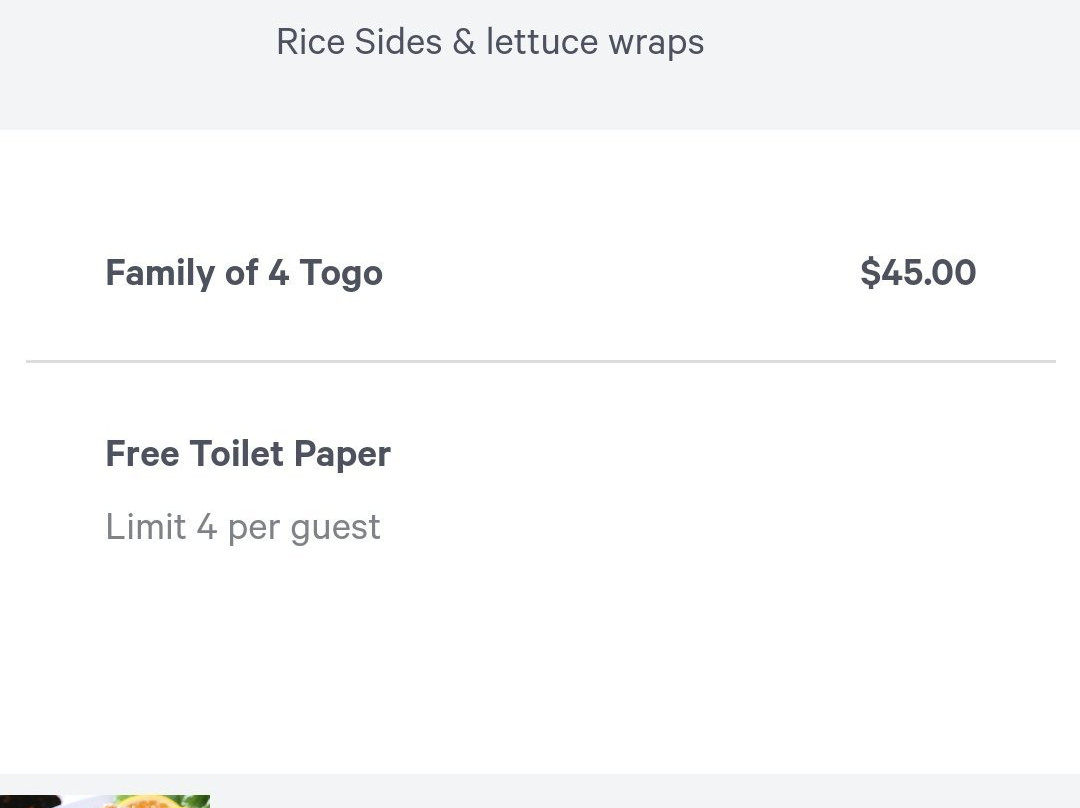1080x808 pixels.
Task: Click the ampersand in the top description
Action: pos(463,42)
